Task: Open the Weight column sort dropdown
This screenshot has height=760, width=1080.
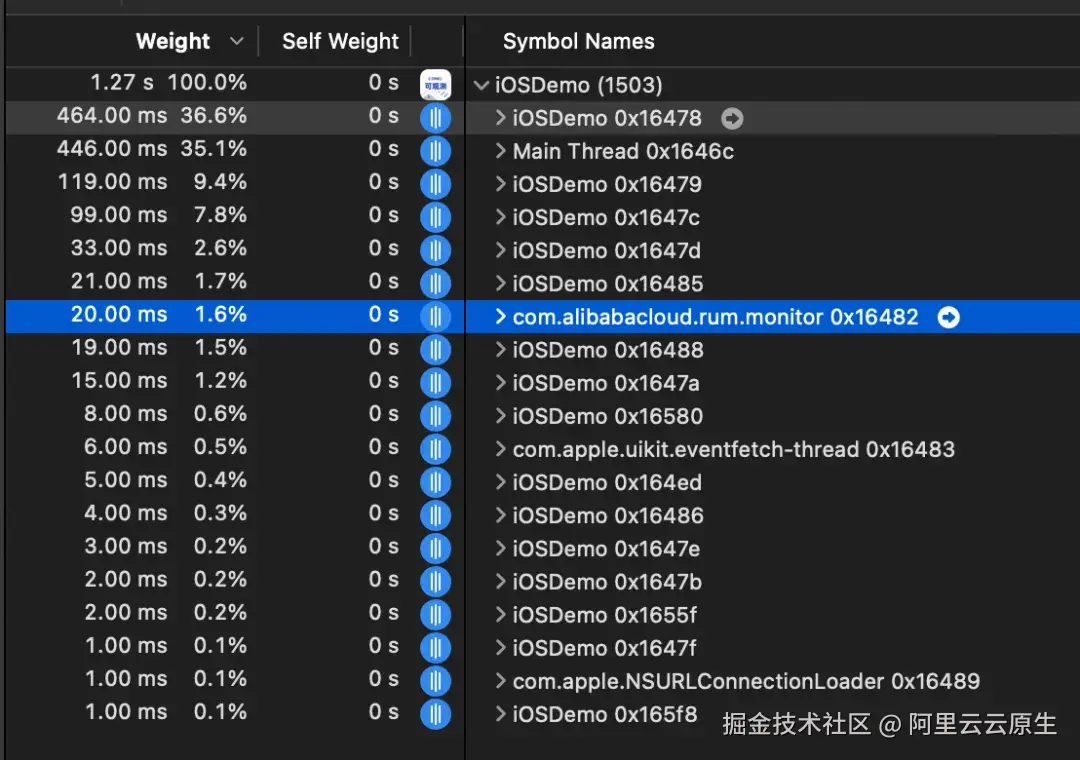Action: (236, 41)
